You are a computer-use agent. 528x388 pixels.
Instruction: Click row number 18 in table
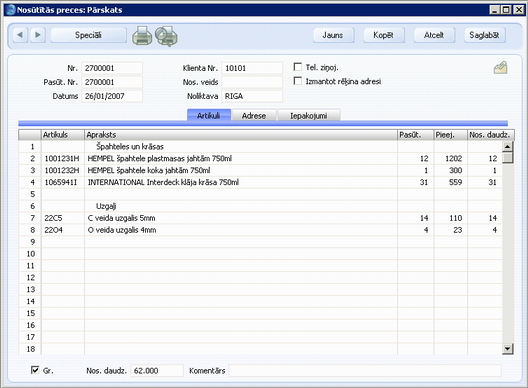coord(30,349)
